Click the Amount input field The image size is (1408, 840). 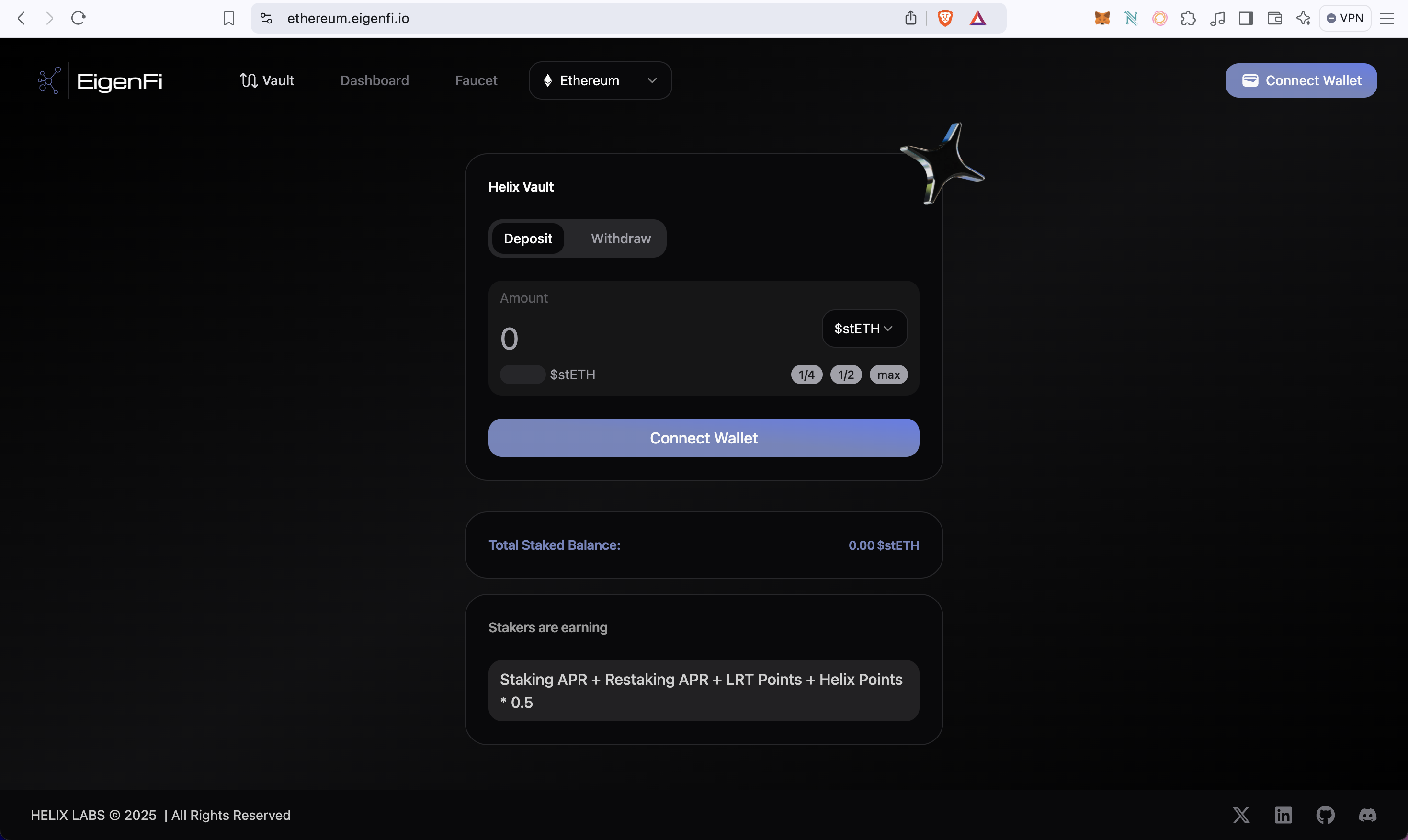click(x=651, y=339)
